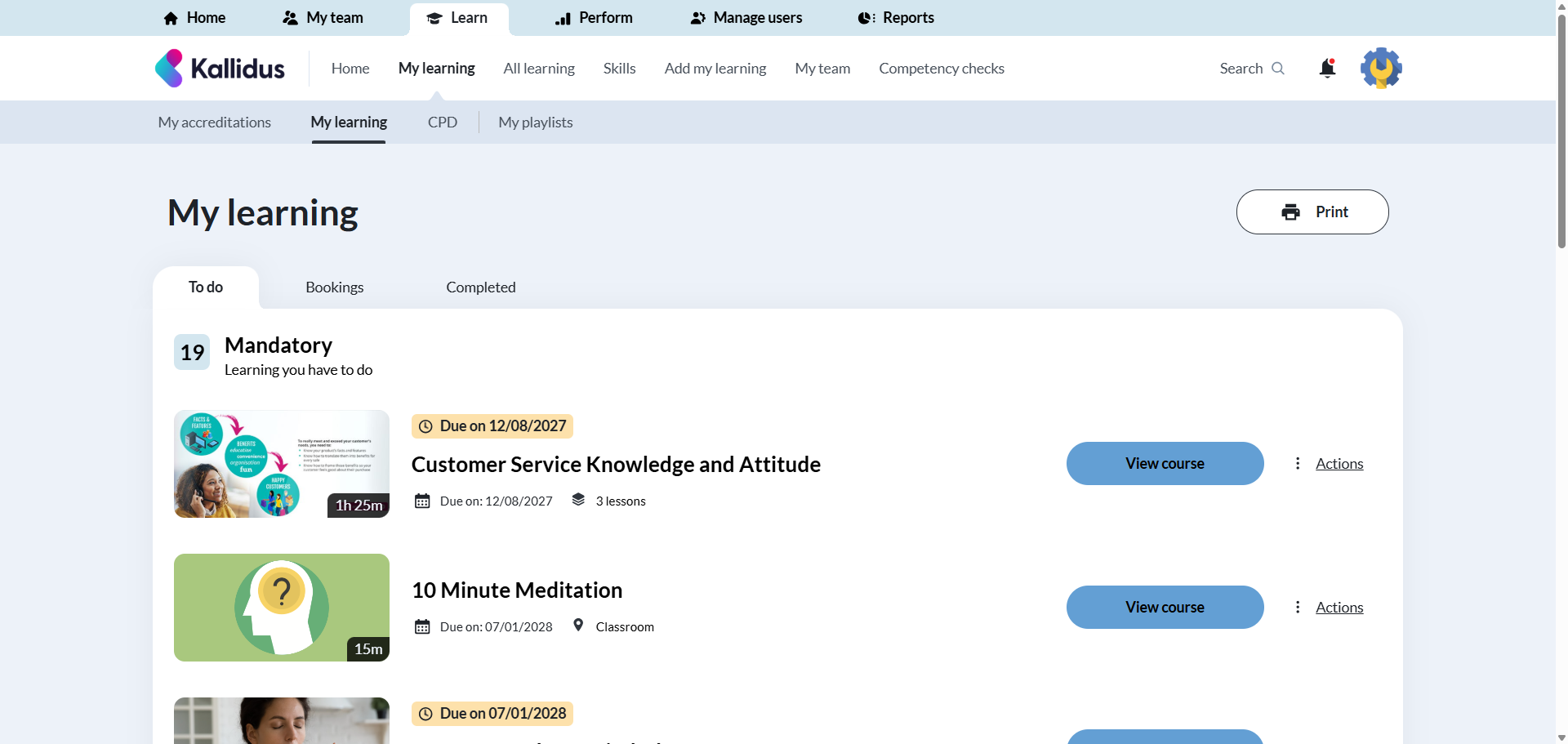The image size is (1568, 744).
Task: Click the Kallidus logo
Action: (x=220, y=69)
